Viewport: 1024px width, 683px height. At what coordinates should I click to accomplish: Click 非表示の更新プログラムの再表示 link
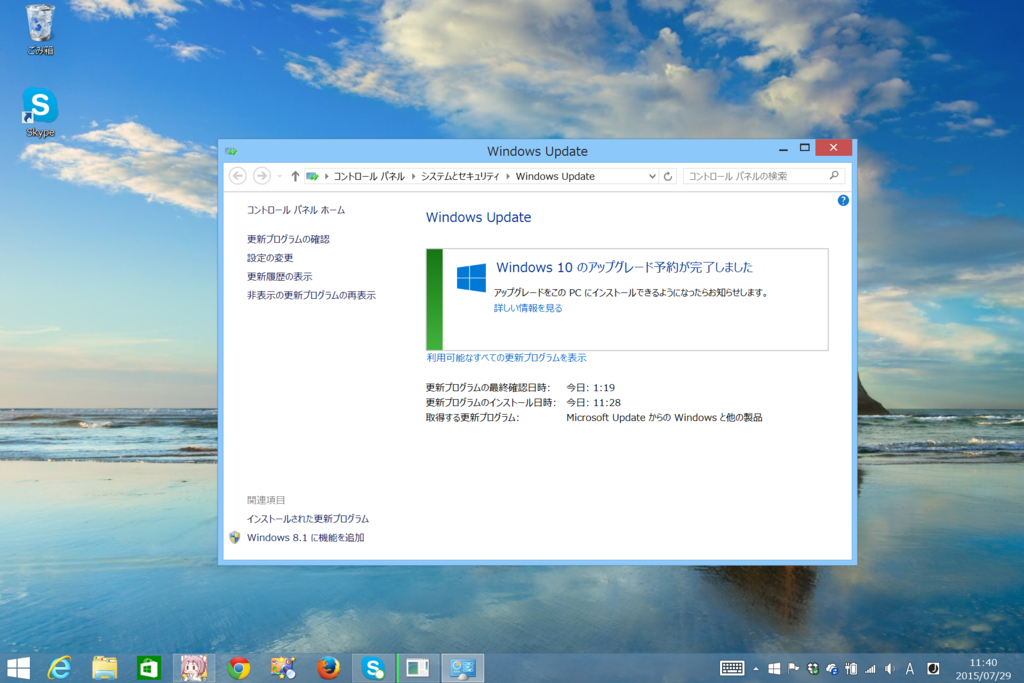(x=311, y=295)
